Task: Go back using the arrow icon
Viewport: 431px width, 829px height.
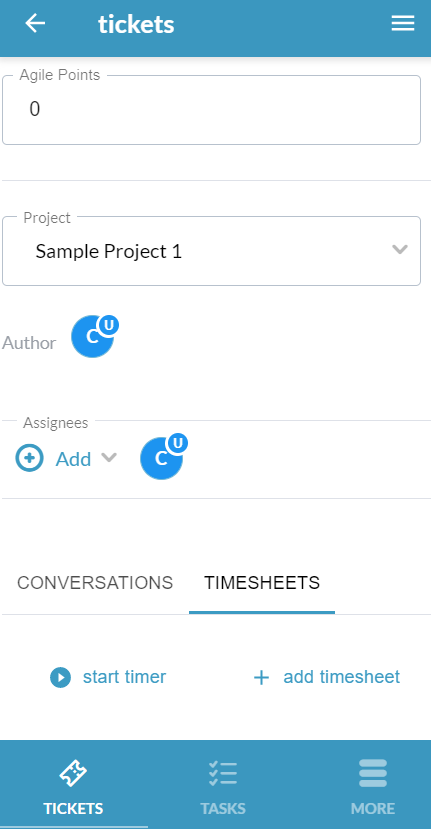Action: (35, 23)
